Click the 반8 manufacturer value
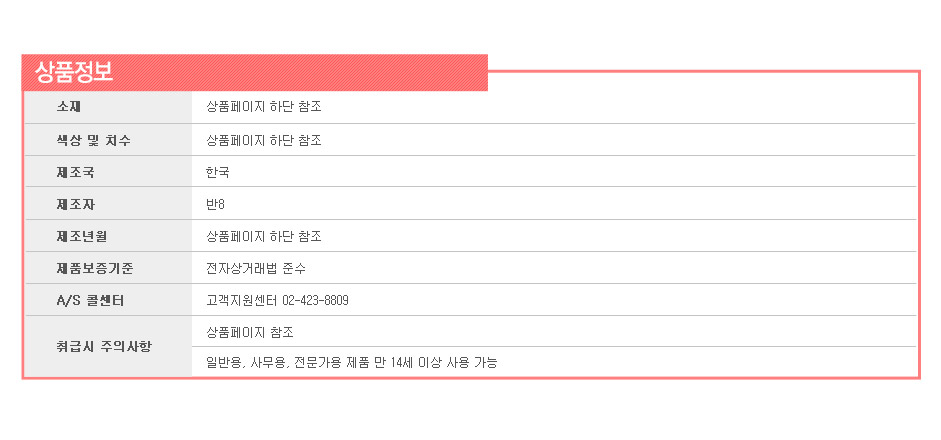This screenshot has height=440, width=941. tap(215, 205)
